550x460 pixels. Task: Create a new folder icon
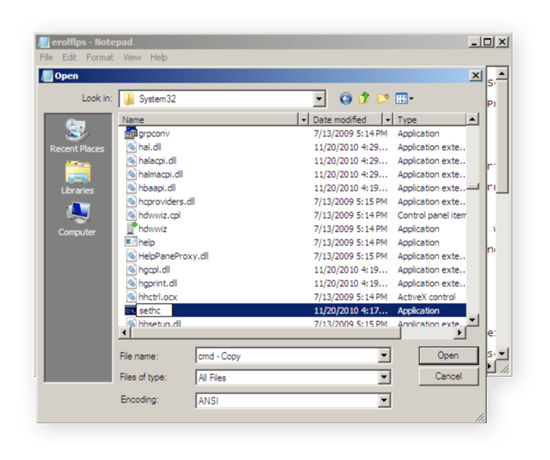point(383,99)
